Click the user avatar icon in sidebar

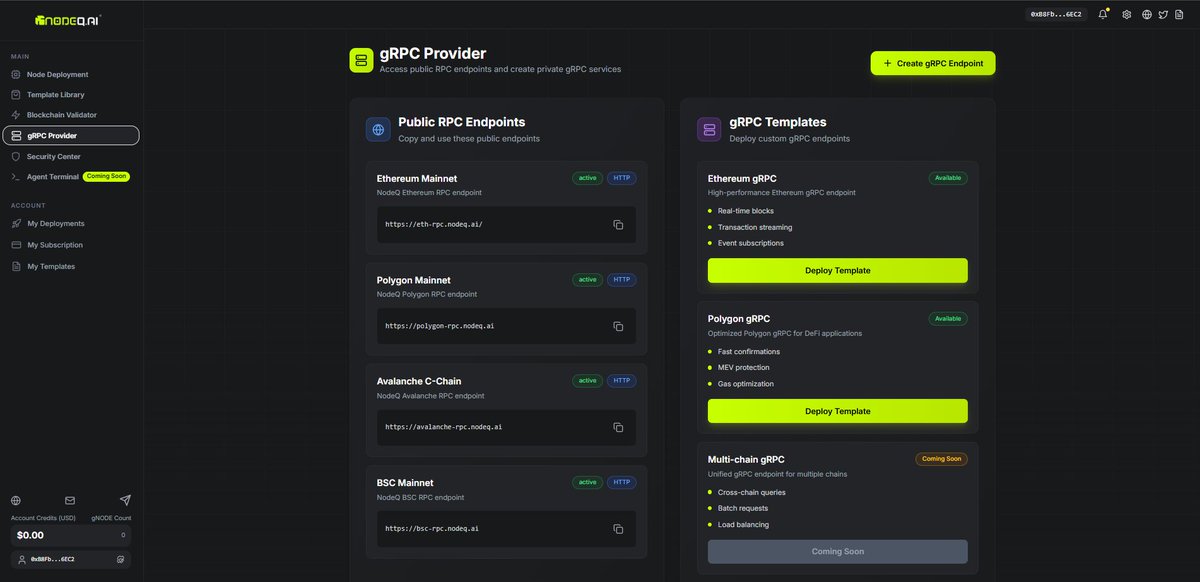pos(22,560)
